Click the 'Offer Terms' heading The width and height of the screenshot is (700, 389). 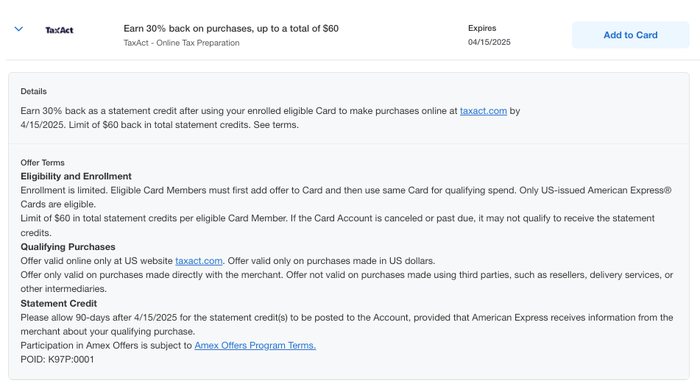point(42,163)
